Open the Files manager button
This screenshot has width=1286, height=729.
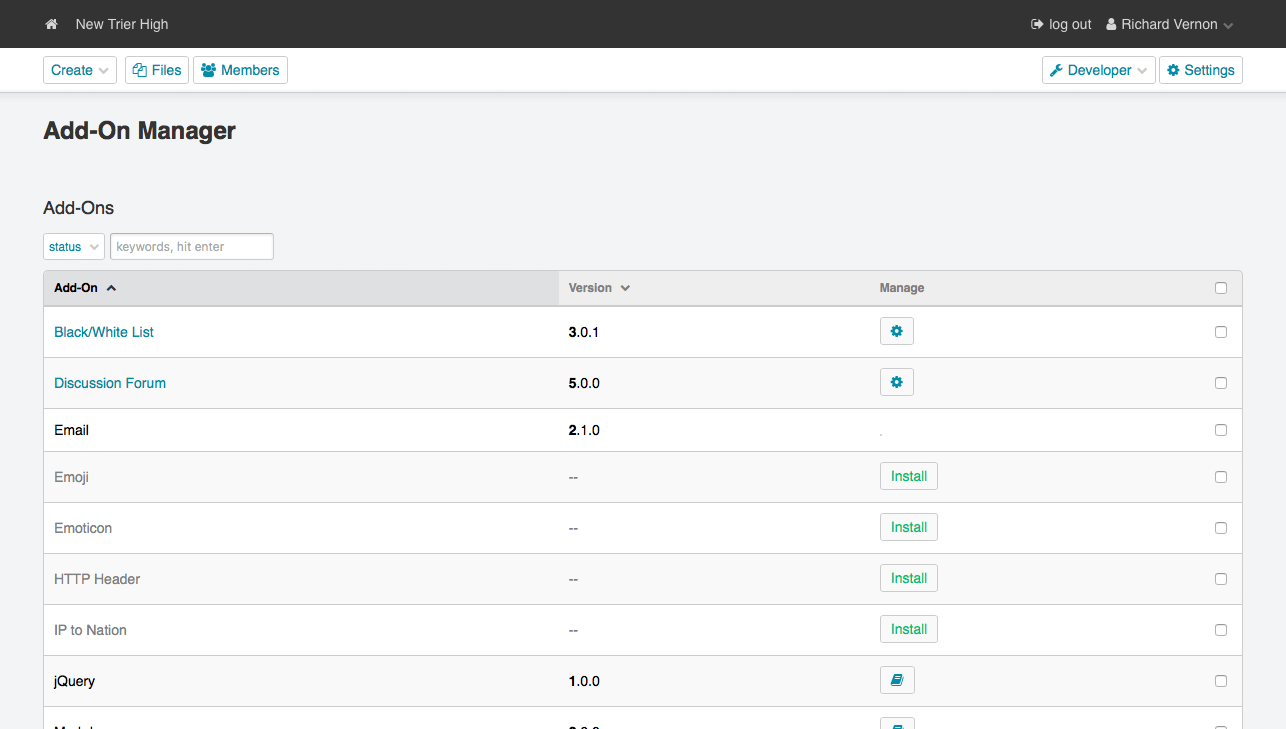pyautogui.click(x=157, y=70)
